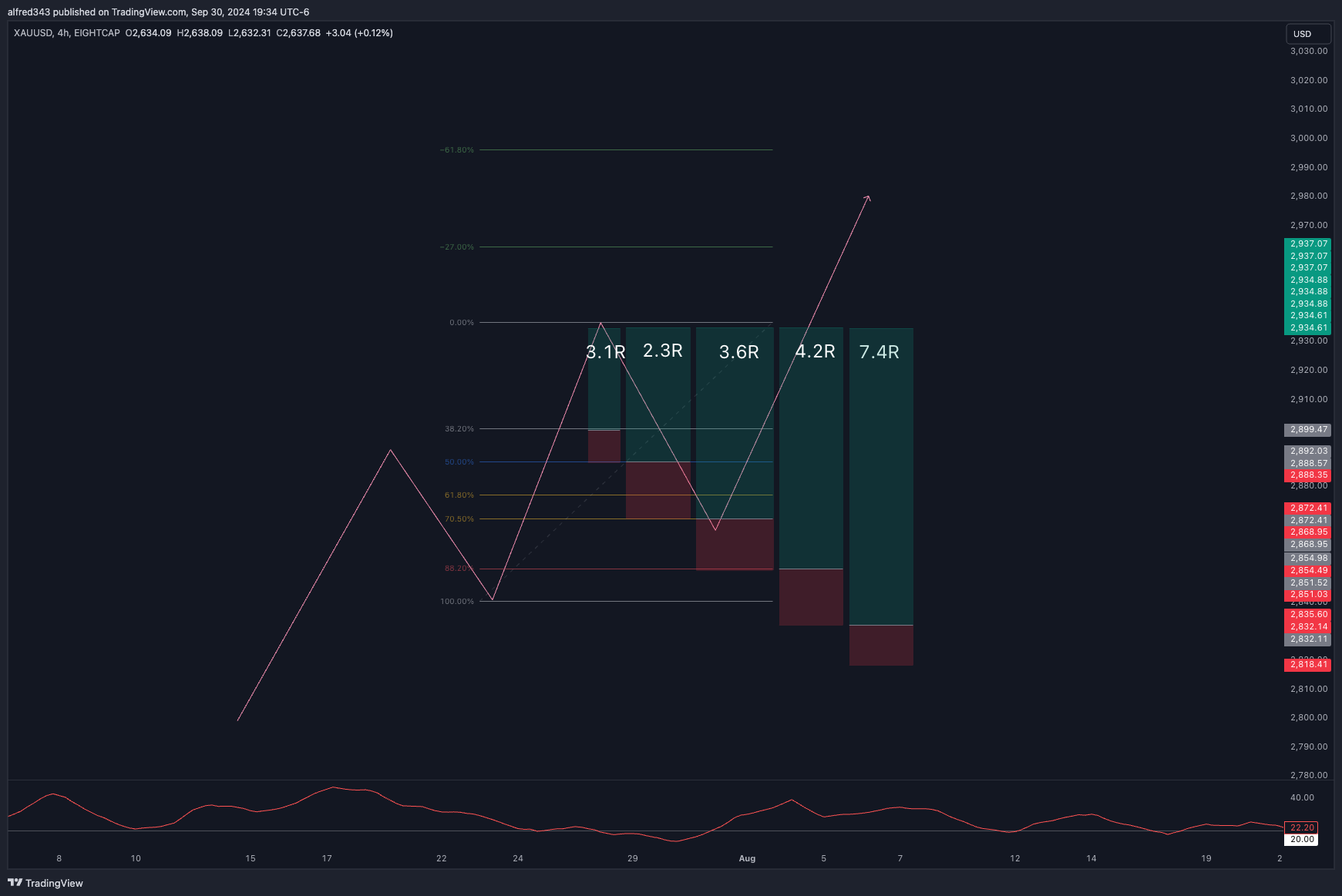Click the +3.04 (+0.12%) change value

359,33
